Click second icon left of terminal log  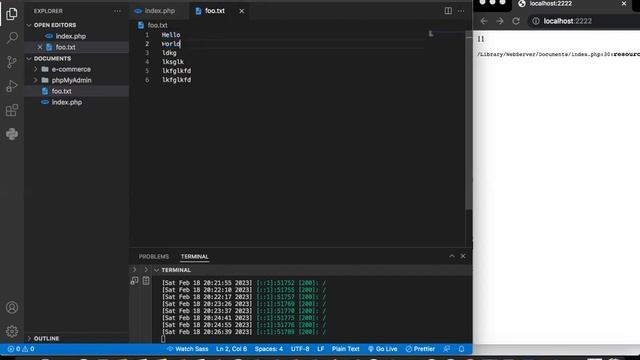[x=146, y=280]
